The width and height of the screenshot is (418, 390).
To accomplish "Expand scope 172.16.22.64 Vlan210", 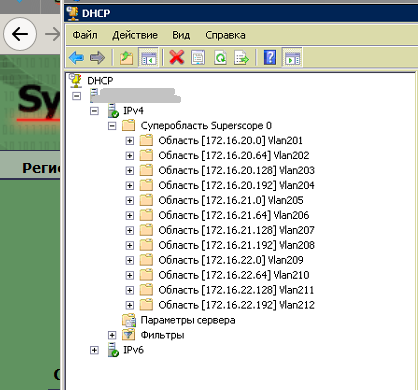I will point(130,275).
